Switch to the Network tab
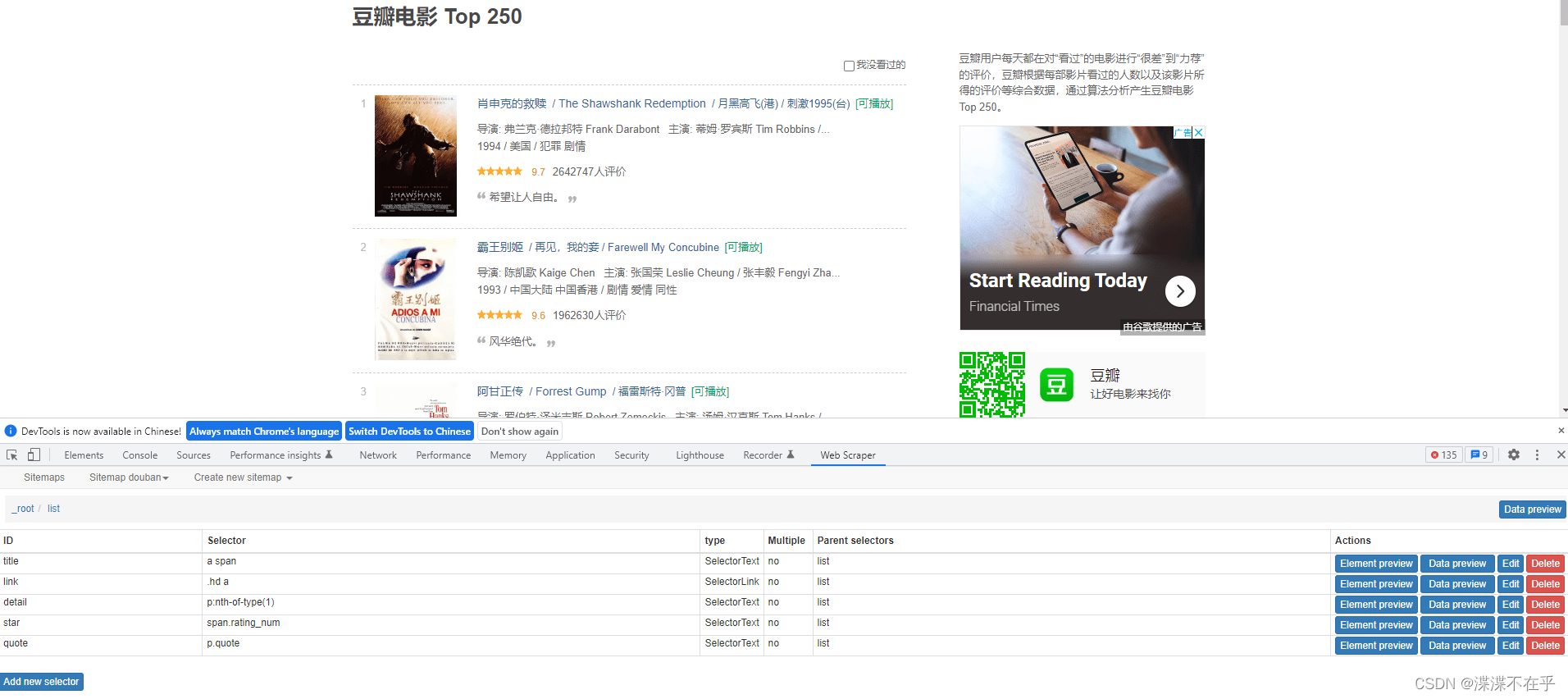Viewport: 1568px width, 699px height. [378, 455]
